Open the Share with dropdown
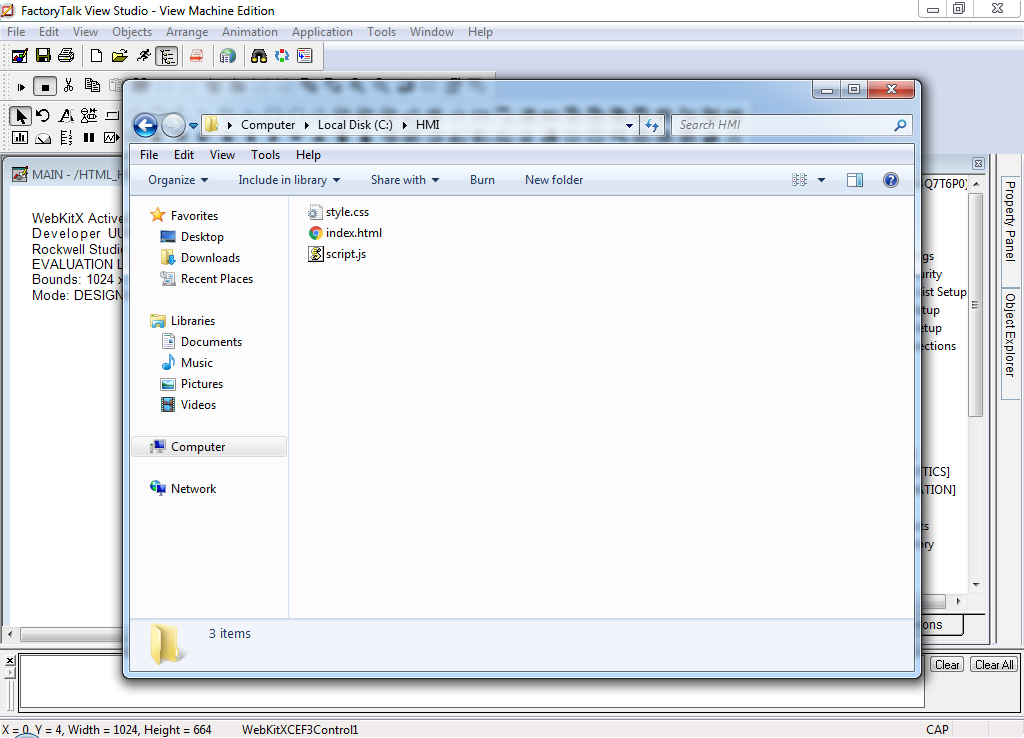 point(405,180)
